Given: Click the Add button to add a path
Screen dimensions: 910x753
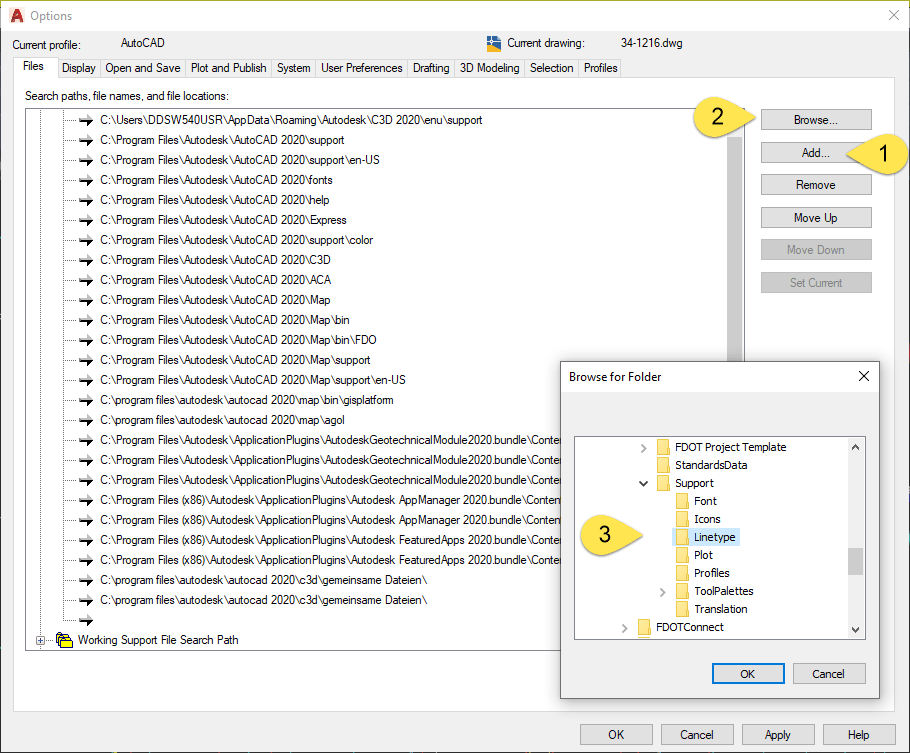Looking at the screenshot, I should pos(815,152).
